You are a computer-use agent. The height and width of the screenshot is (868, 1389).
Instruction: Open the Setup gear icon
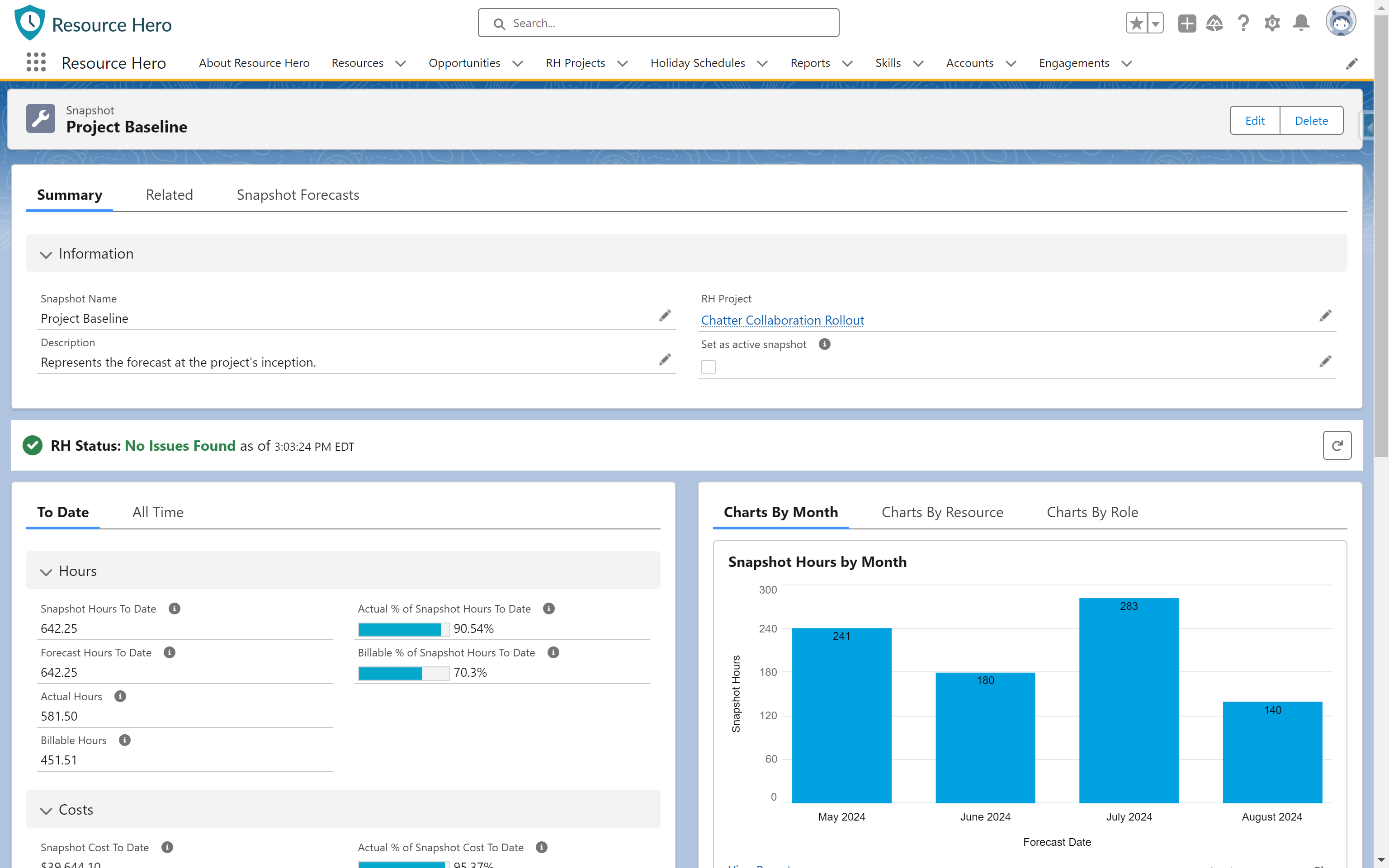coord(1272,23)
